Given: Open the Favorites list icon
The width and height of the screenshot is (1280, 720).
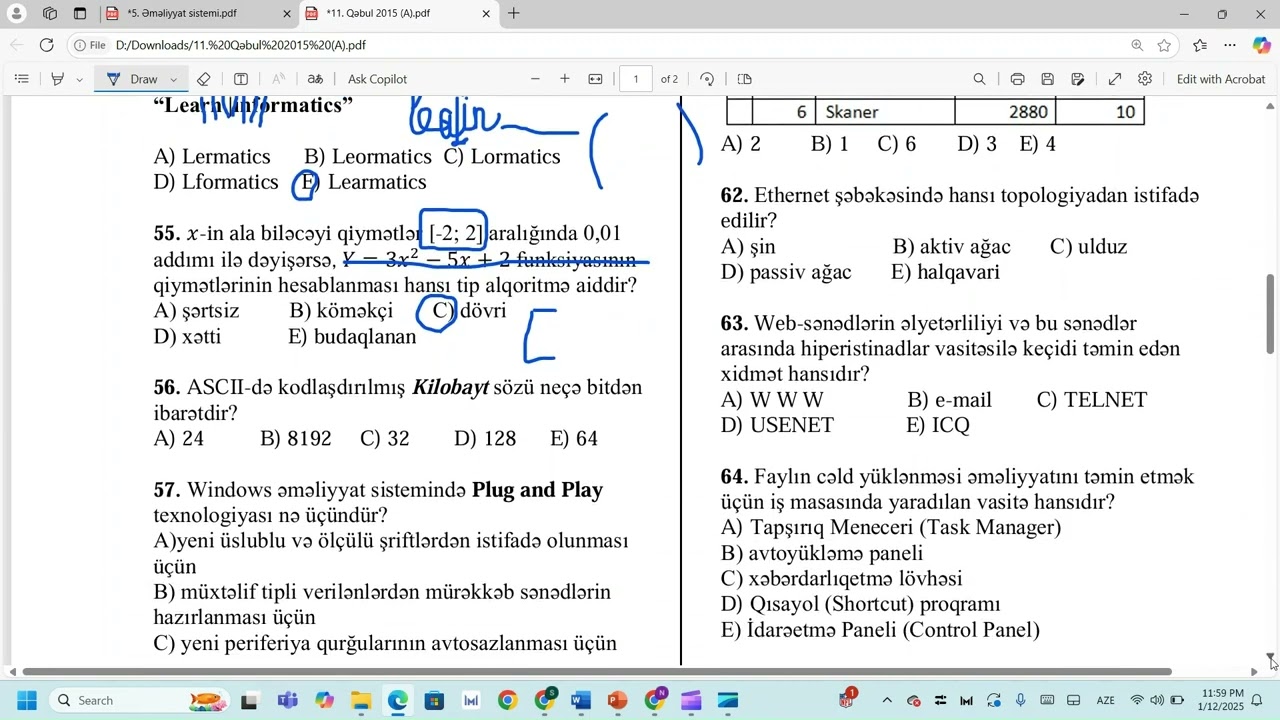Looking at the screenshot, I should [x=1200, y=45].
